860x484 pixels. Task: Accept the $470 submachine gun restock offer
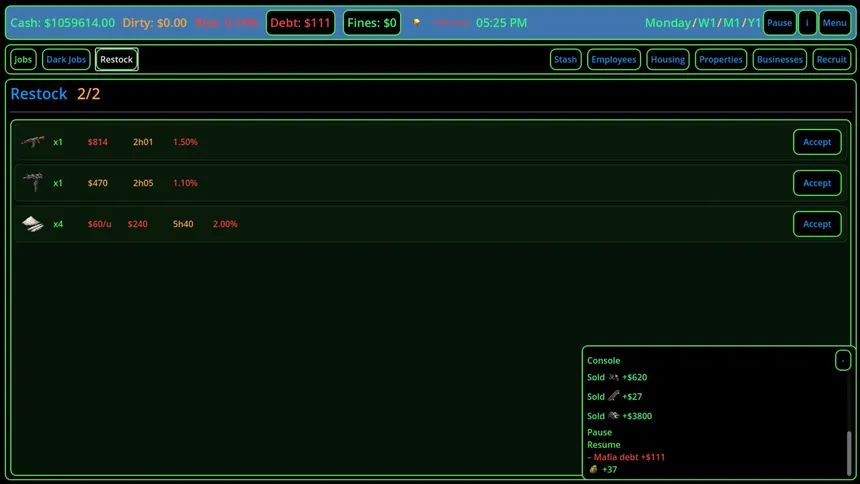[817, 183]
